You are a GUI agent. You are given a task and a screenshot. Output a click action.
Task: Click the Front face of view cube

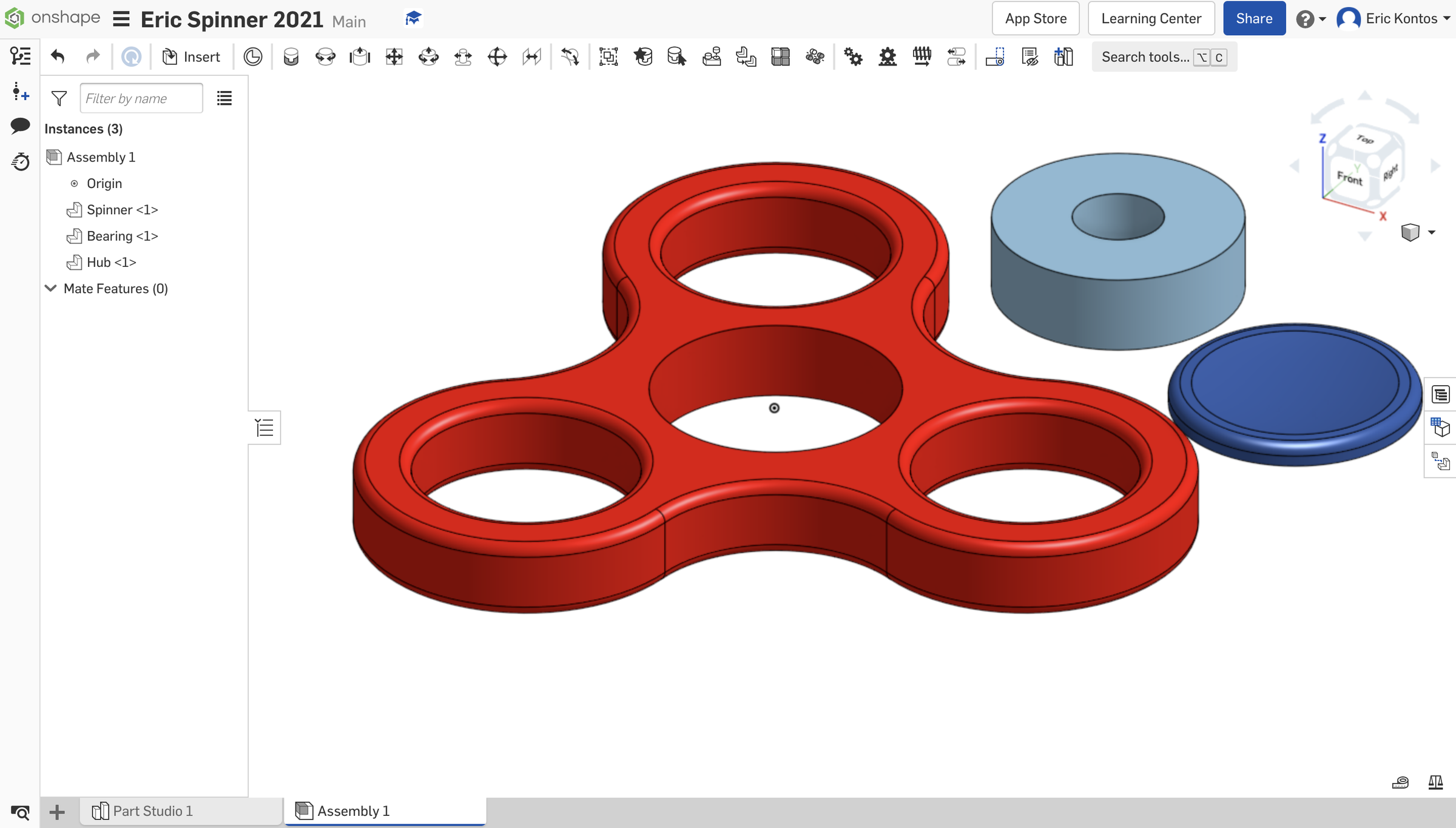1349,178
